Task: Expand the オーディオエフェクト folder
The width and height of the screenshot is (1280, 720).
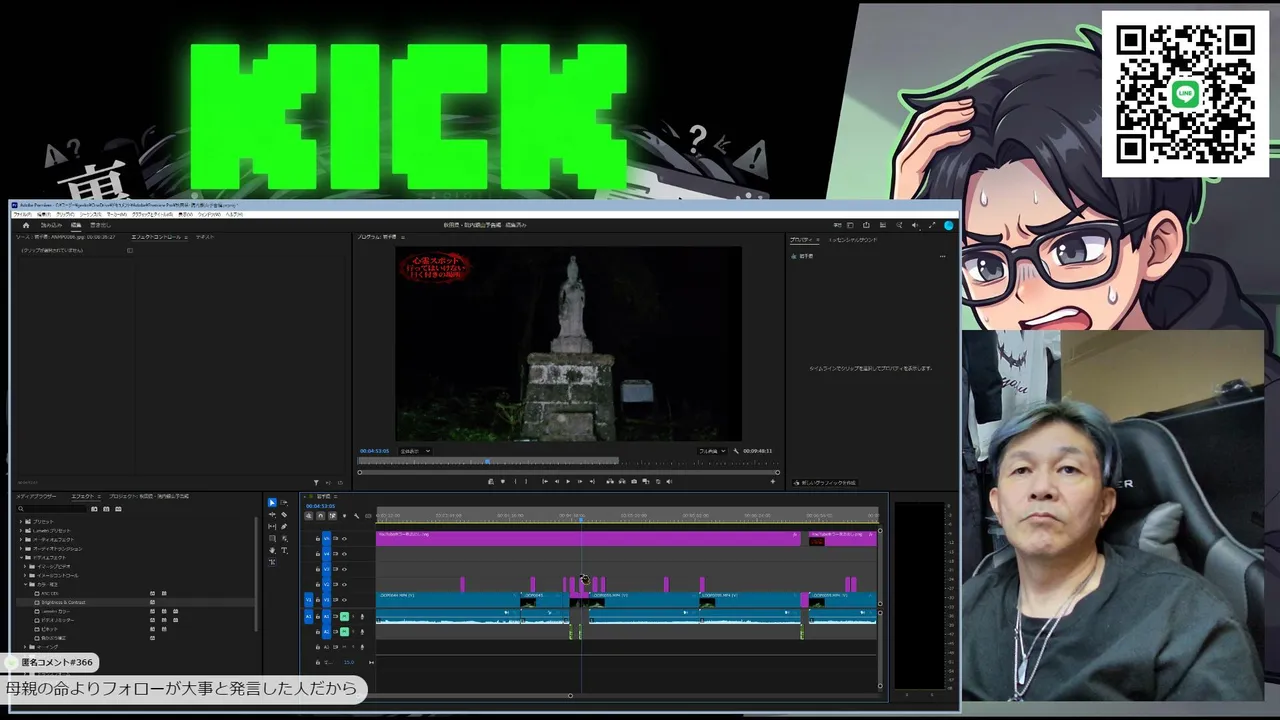Action: 21,540
